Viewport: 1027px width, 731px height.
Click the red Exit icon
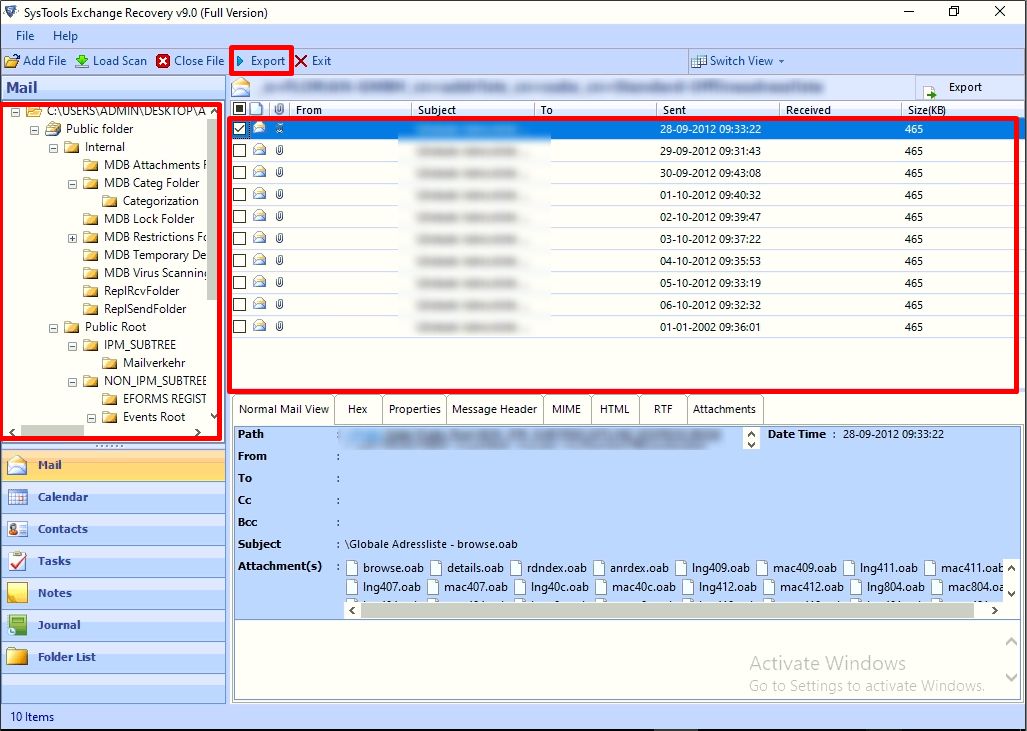(x=301, y=61)
